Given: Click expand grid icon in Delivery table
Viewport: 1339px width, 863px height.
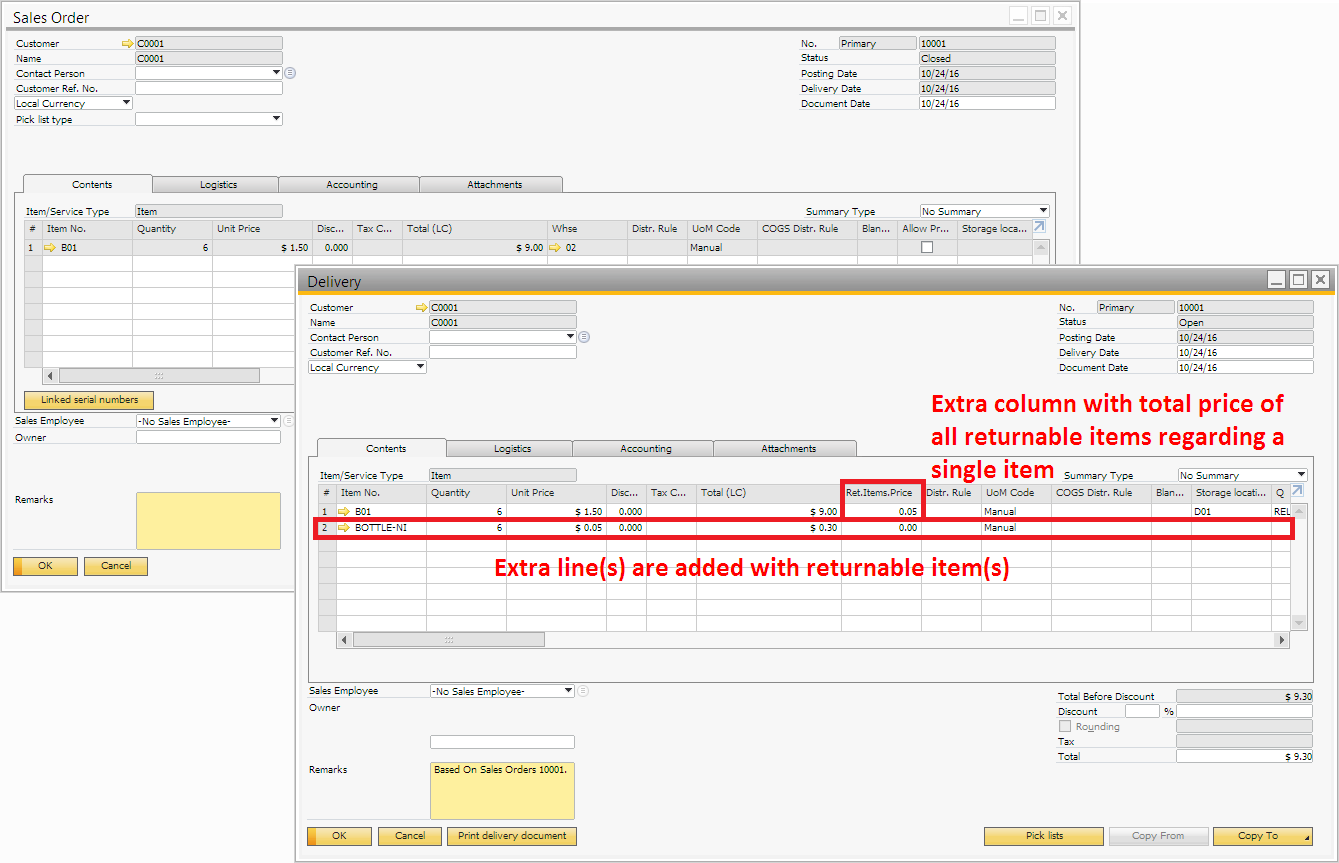Looking at the screenshot, I should click(x=1297, y=491).
